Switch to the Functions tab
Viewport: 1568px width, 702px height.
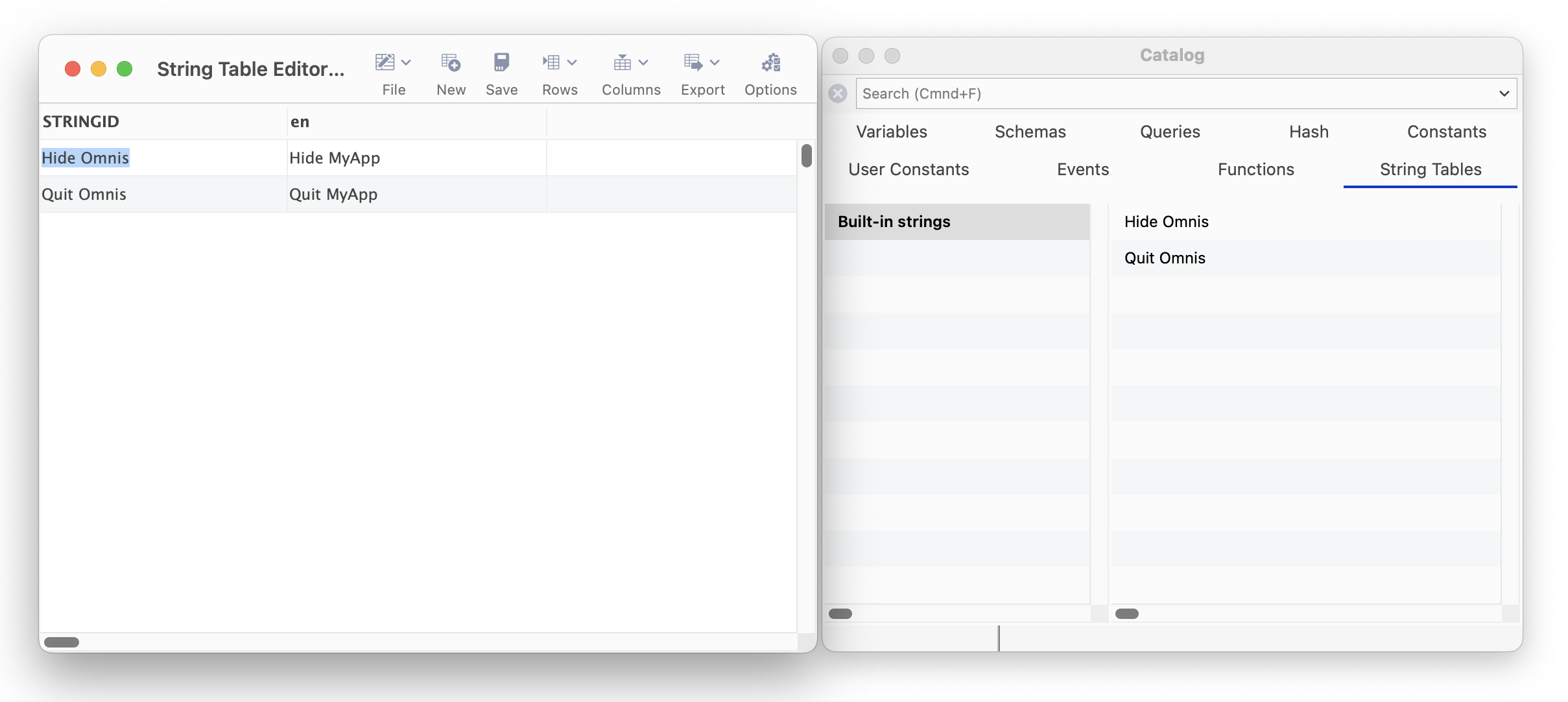pos(1256,169)
